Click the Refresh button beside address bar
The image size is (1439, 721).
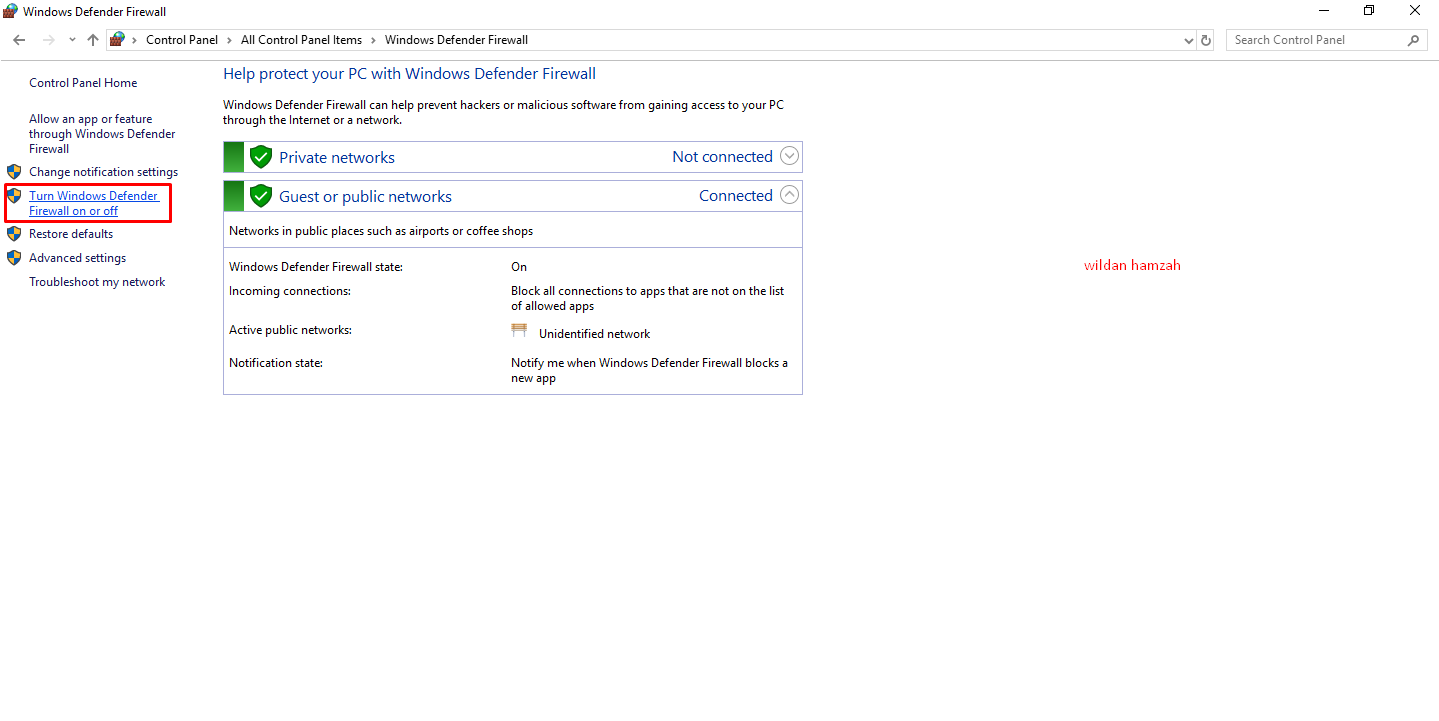point(1206,40)
